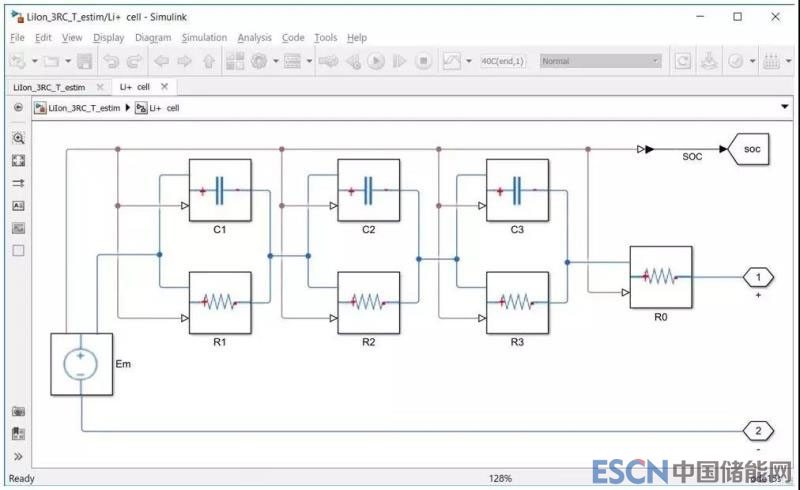Open the Simulation menu
The height and width of the screenshot is (490, 800).
pos(204,38)
